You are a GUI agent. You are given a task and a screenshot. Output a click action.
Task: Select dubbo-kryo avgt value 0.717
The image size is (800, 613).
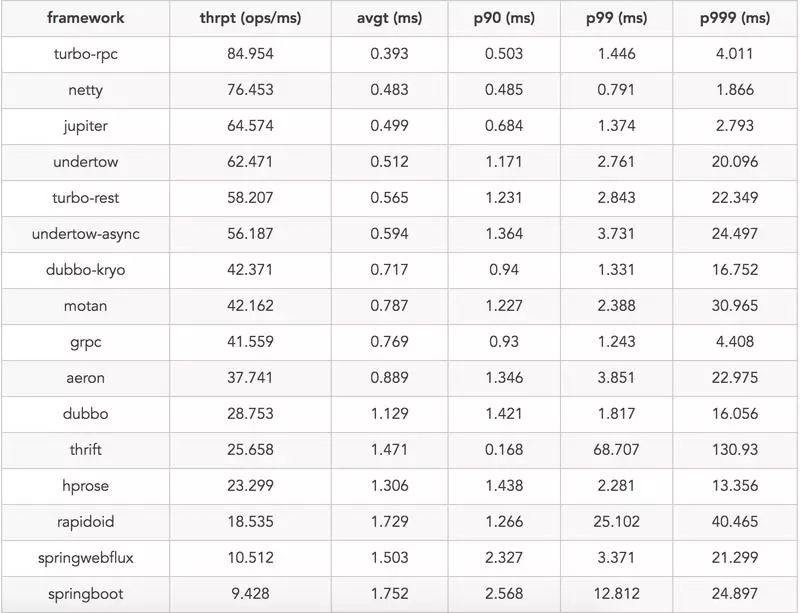pos(389,269)
